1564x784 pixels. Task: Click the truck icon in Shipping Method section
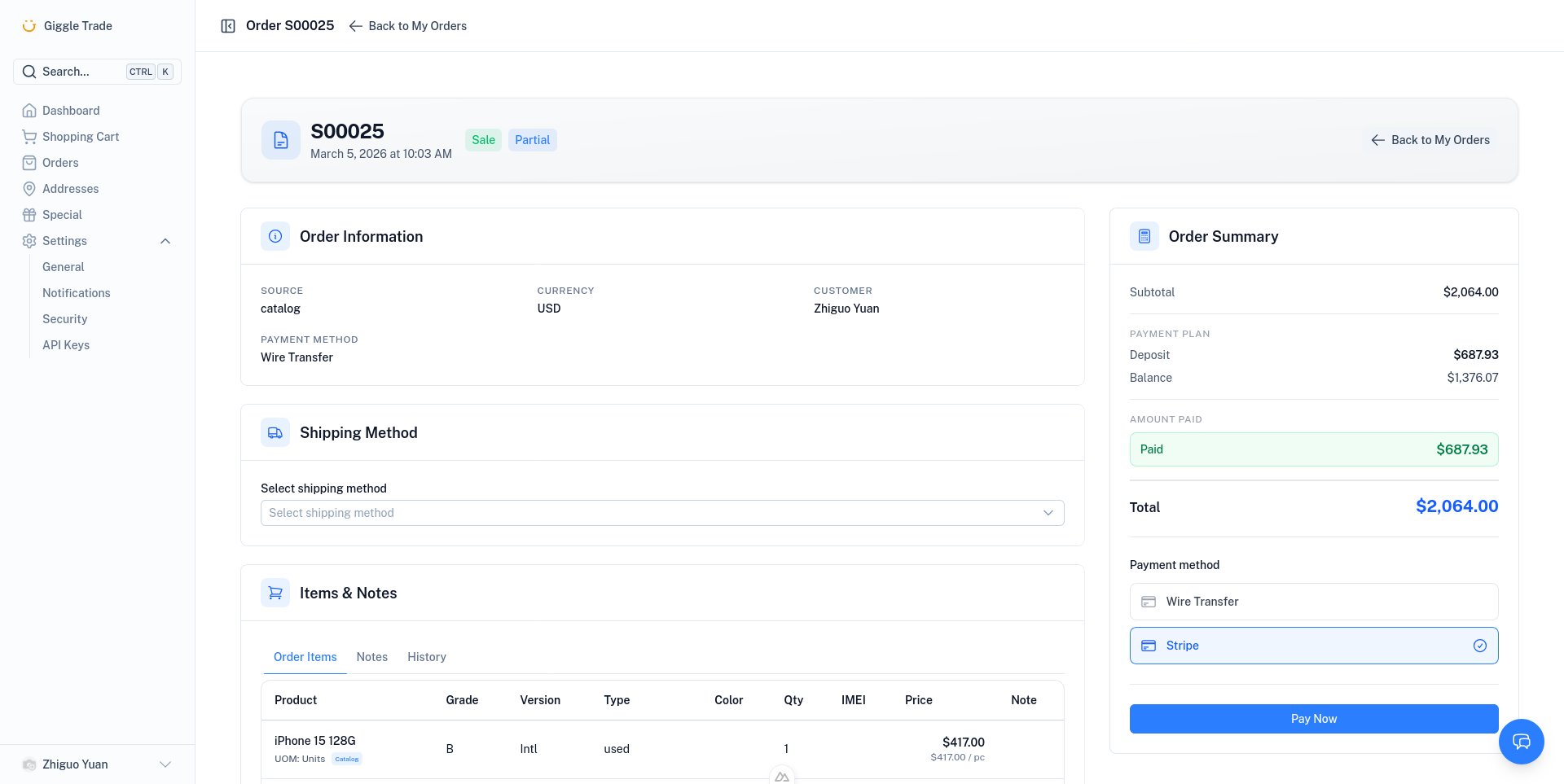[275, 431]
